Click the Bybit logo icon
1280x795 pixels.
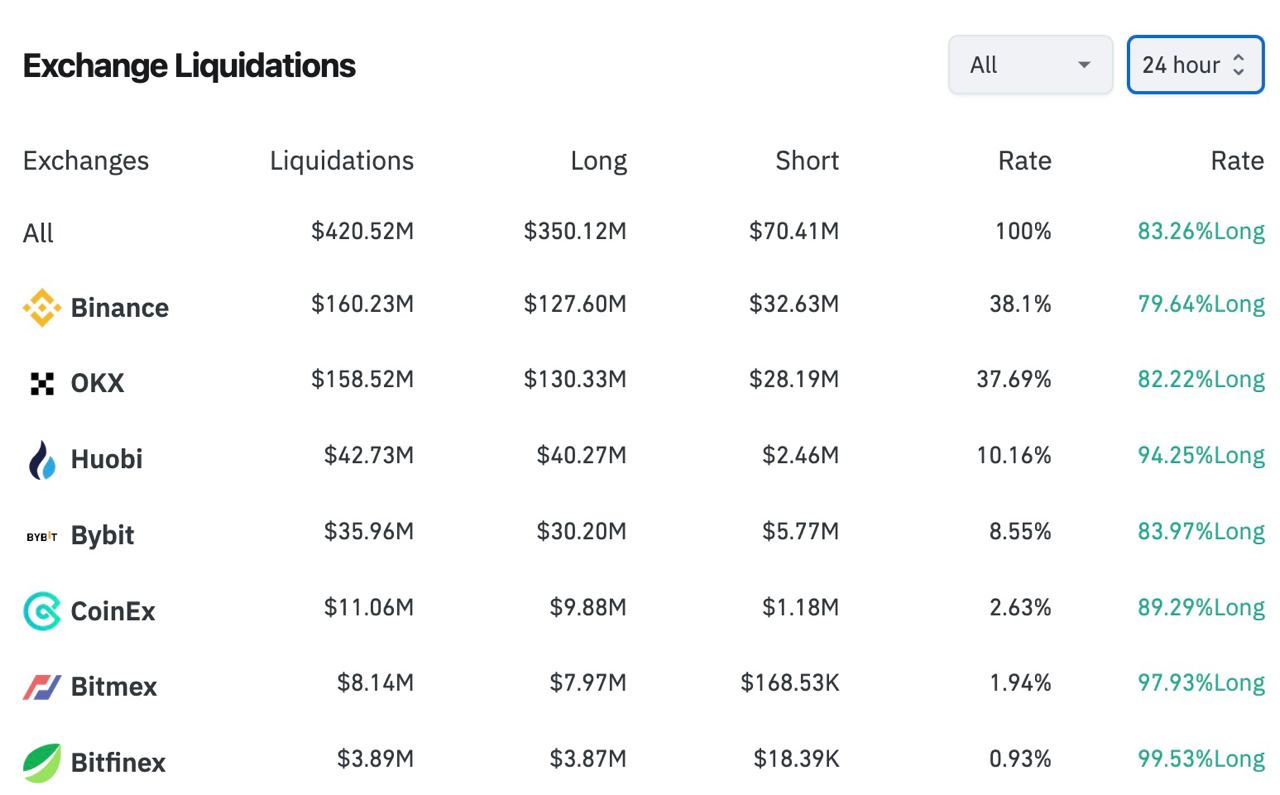click(42, 536)
